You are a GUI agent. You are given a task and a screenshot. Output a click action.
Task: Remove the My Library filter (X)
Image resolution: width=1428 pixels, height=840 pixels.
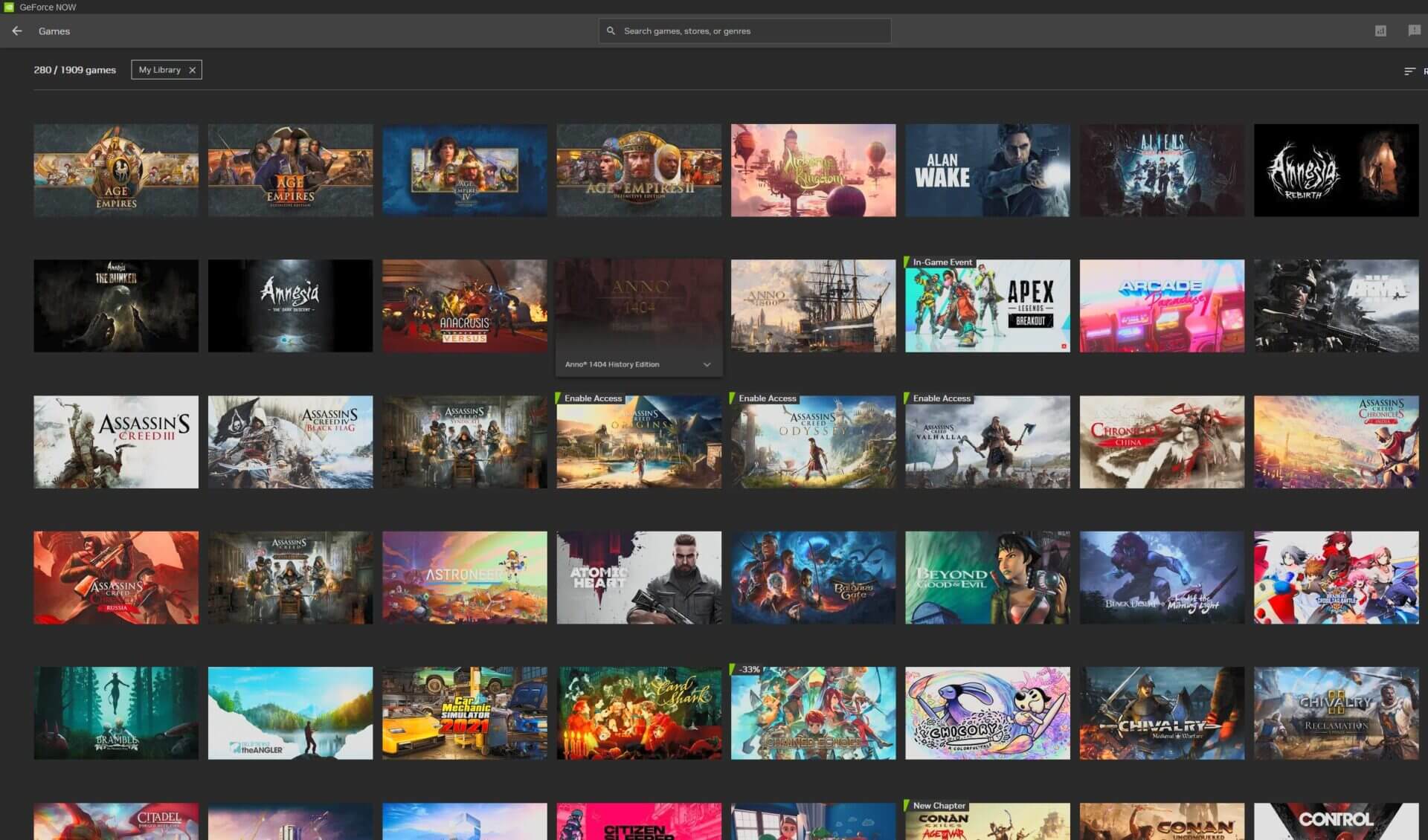[x=193, y=70]
